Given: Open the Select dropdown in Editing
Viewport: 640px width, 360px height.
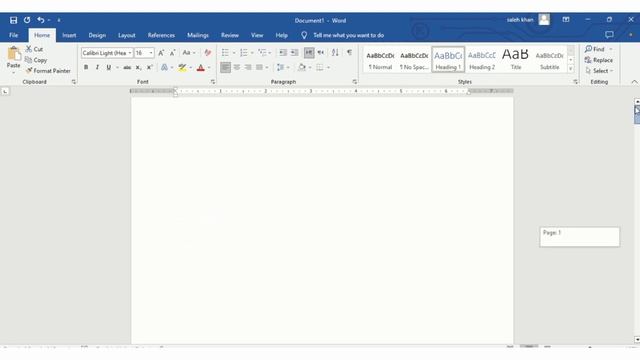Looking at the screenshot, I should point(599,71).
